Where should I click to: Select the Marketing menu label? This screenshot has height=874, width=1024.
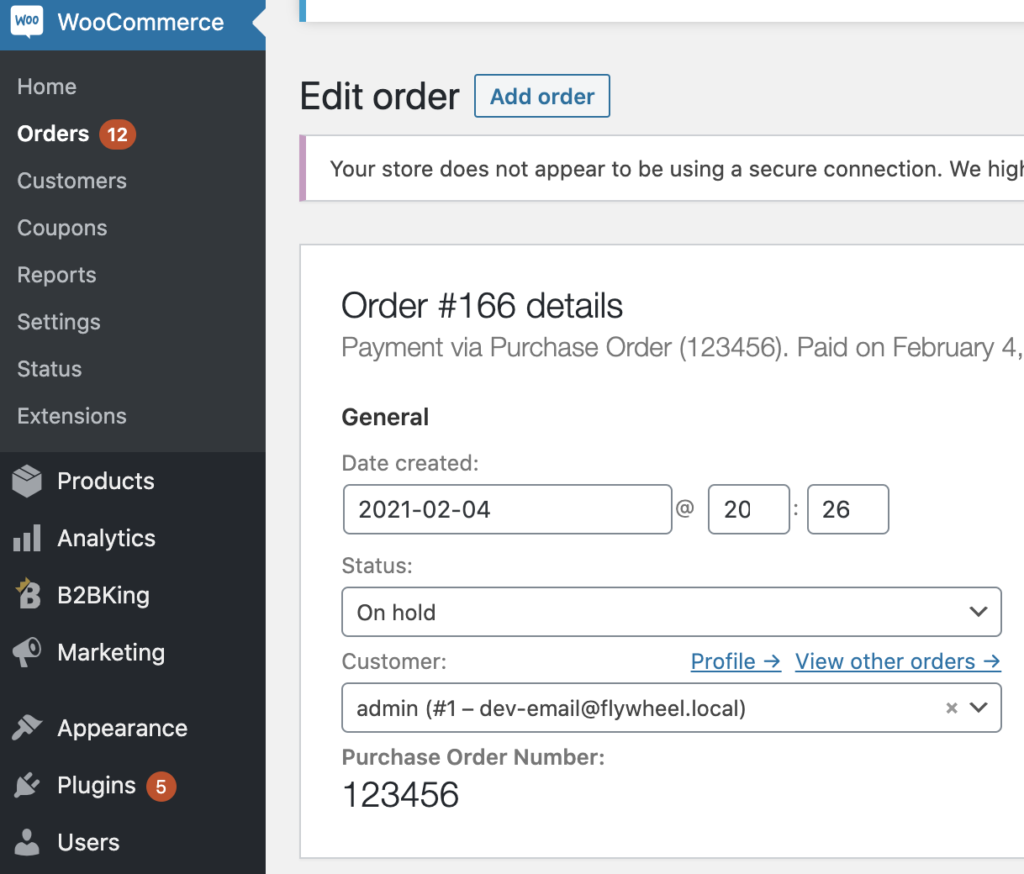[111, 653]
